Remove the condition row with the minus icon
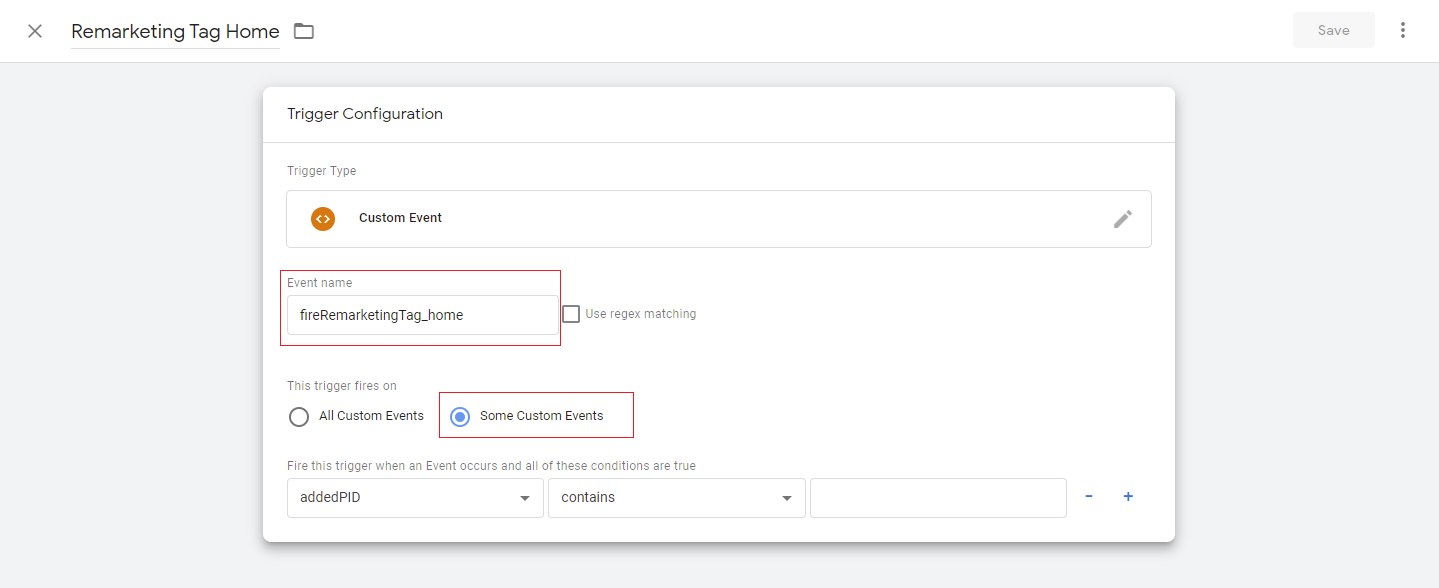The width and height of the screenshot is (1439, 588). coord(1088,497)
